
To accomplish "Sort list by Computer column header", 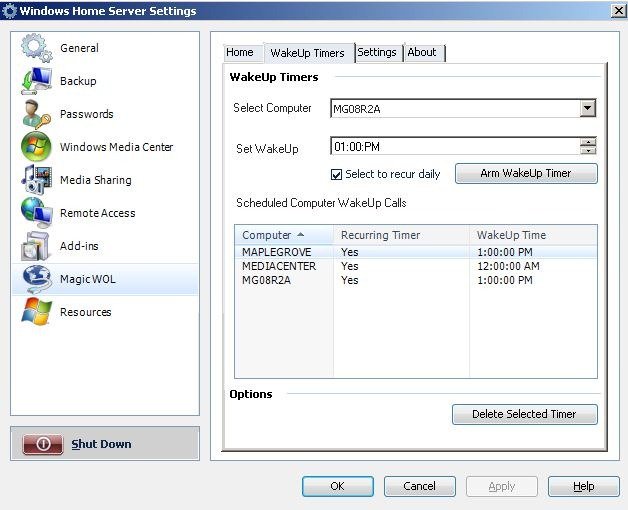I will click(284, 235).
